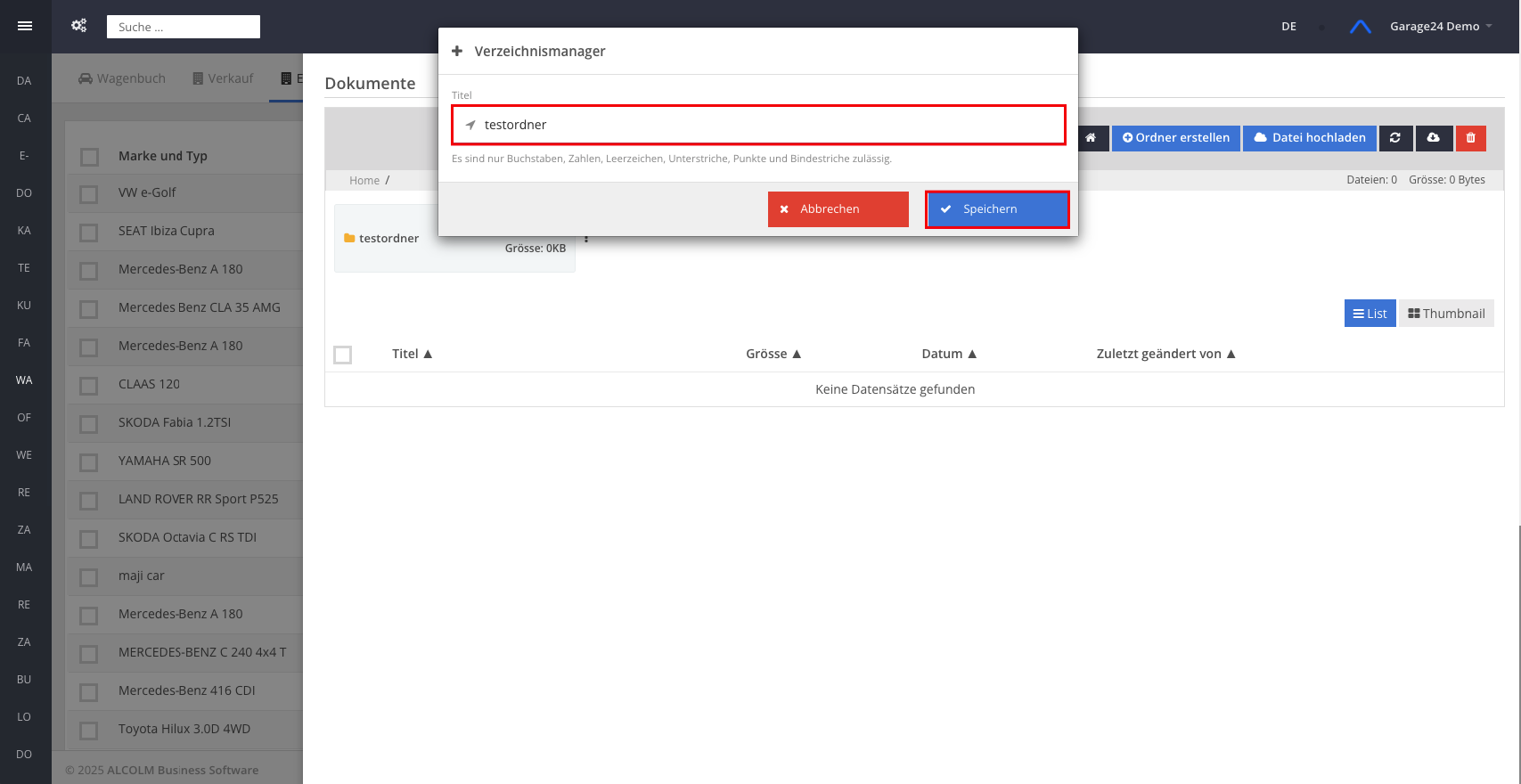The width and height of the screenshot is (1521, 784).
Task: Click the cloud download icon button
Action: pos(1433,138)
